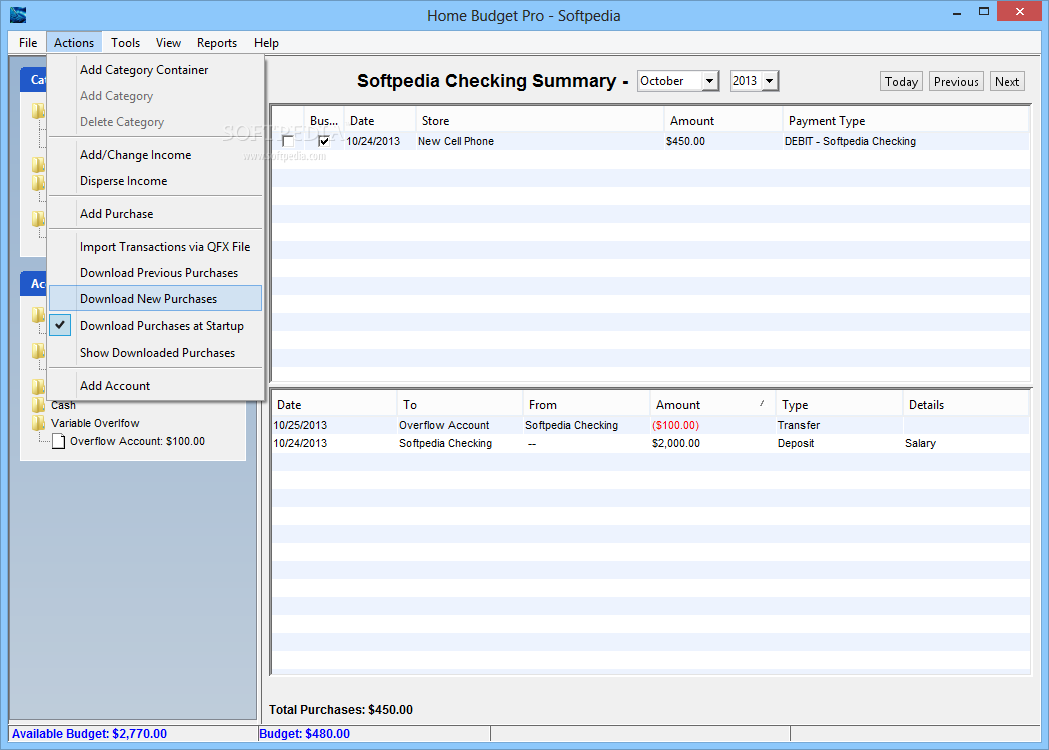Sort purchases by Store column header
1049x750 pixels.
tap(539, 121)
